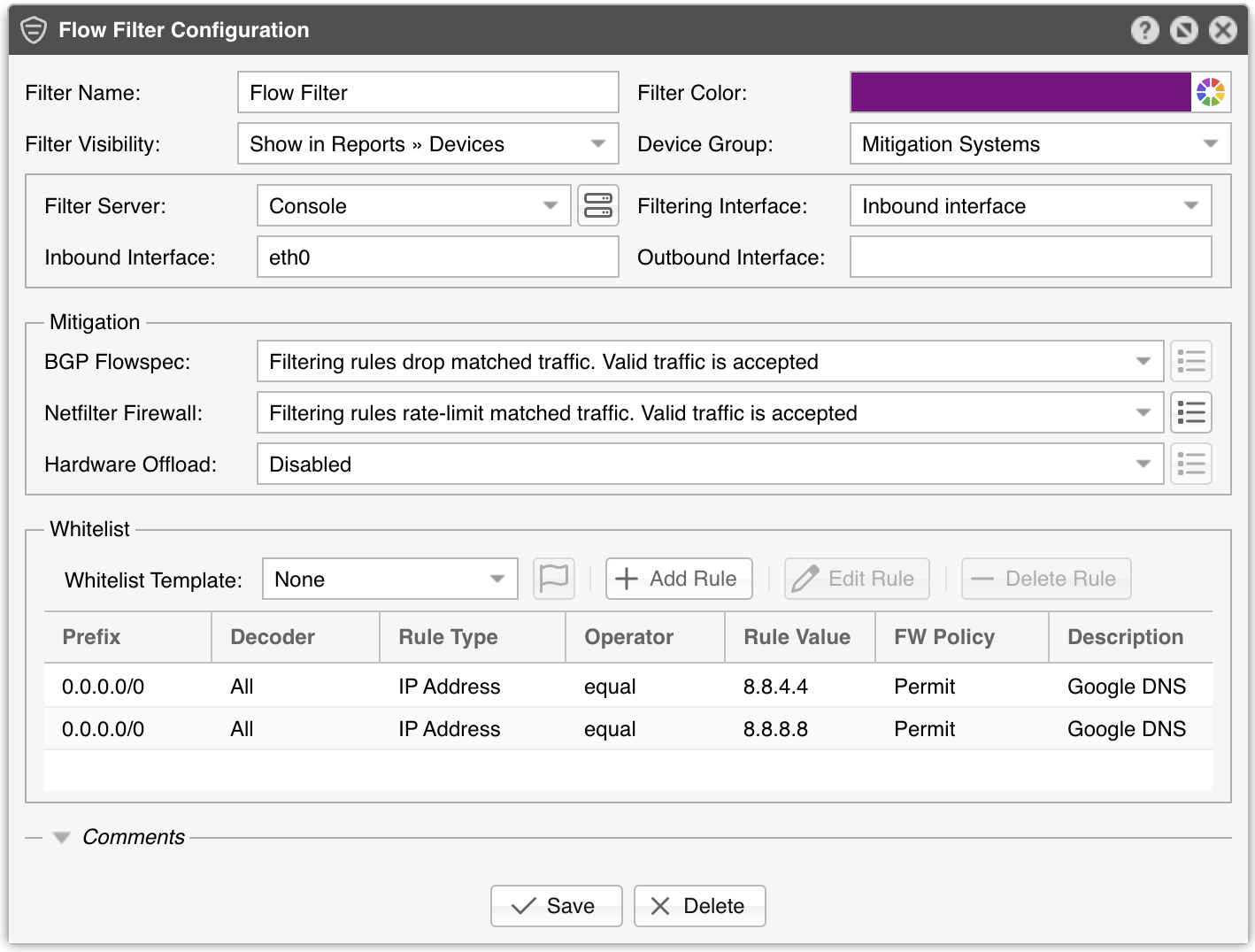Screen dimensions: 1255x952
Task: Click the shield icon in the title bar
Action: tap(34, 30)
